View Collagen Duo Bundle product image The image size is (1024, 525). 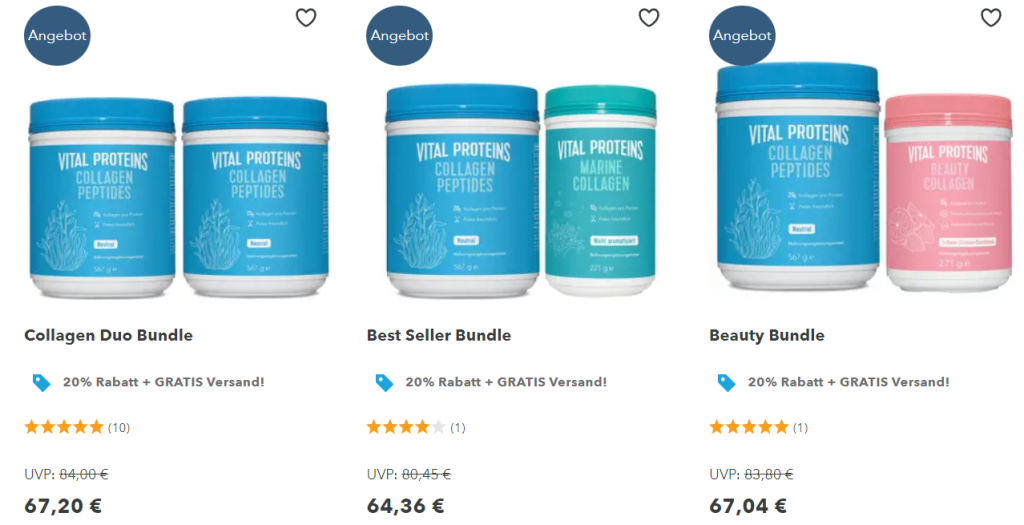click(x=178, y=197)
